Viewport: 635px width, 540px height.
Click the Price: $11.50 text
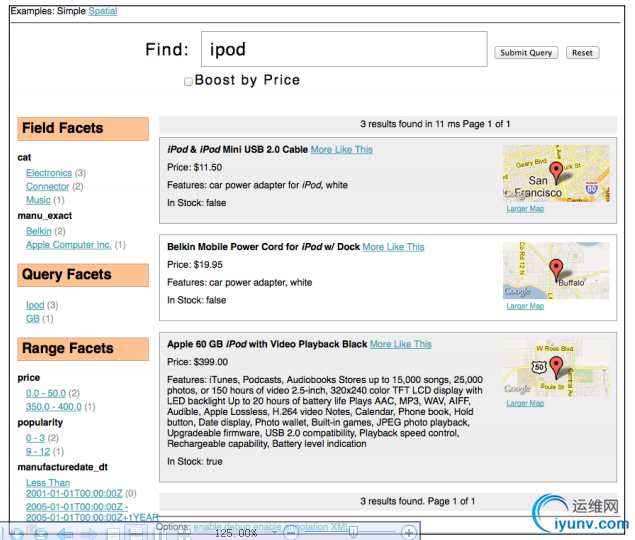point(195,167)
